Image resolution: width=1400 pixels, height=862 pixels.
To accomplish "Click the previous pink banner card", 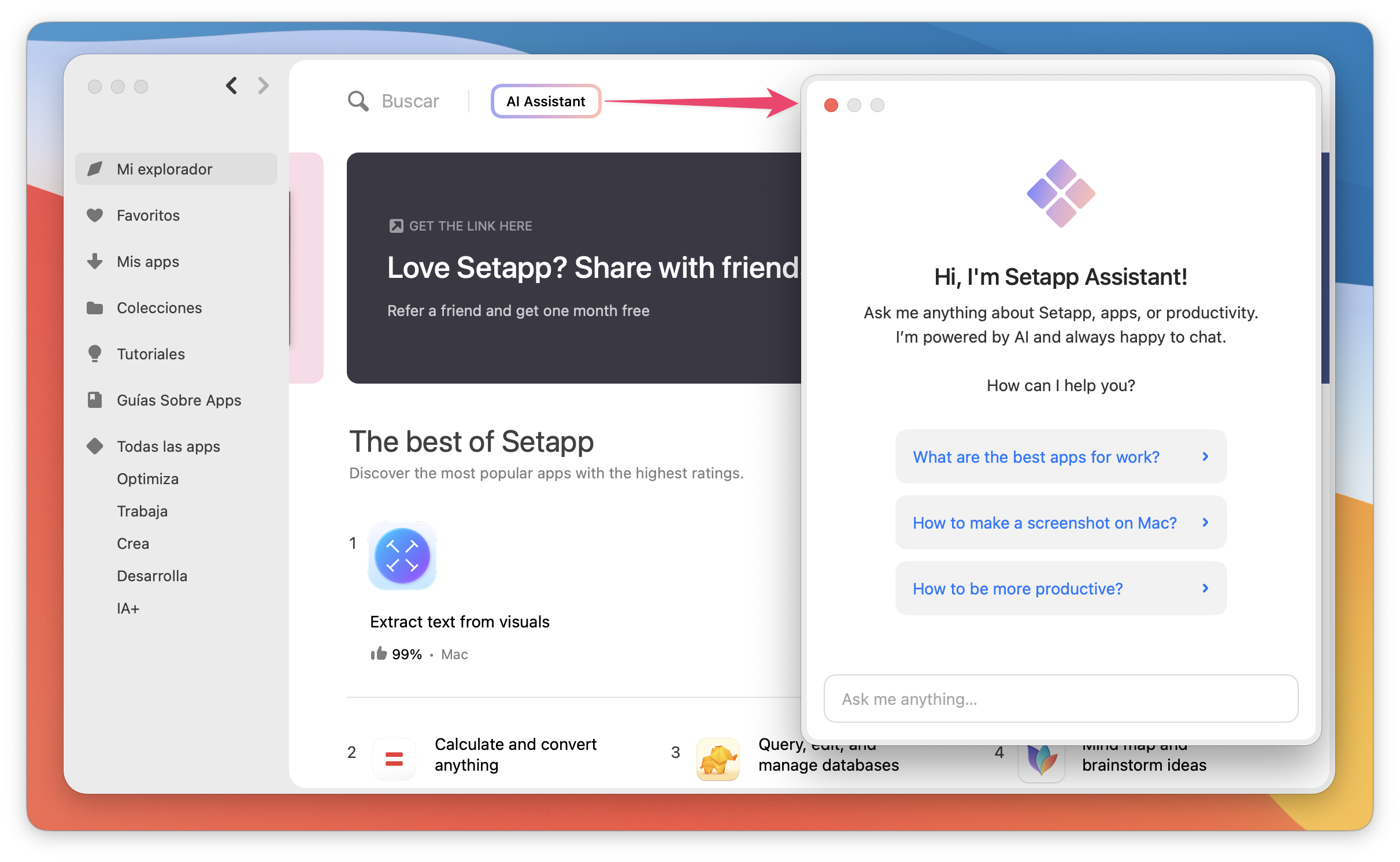I will [306, 268].
